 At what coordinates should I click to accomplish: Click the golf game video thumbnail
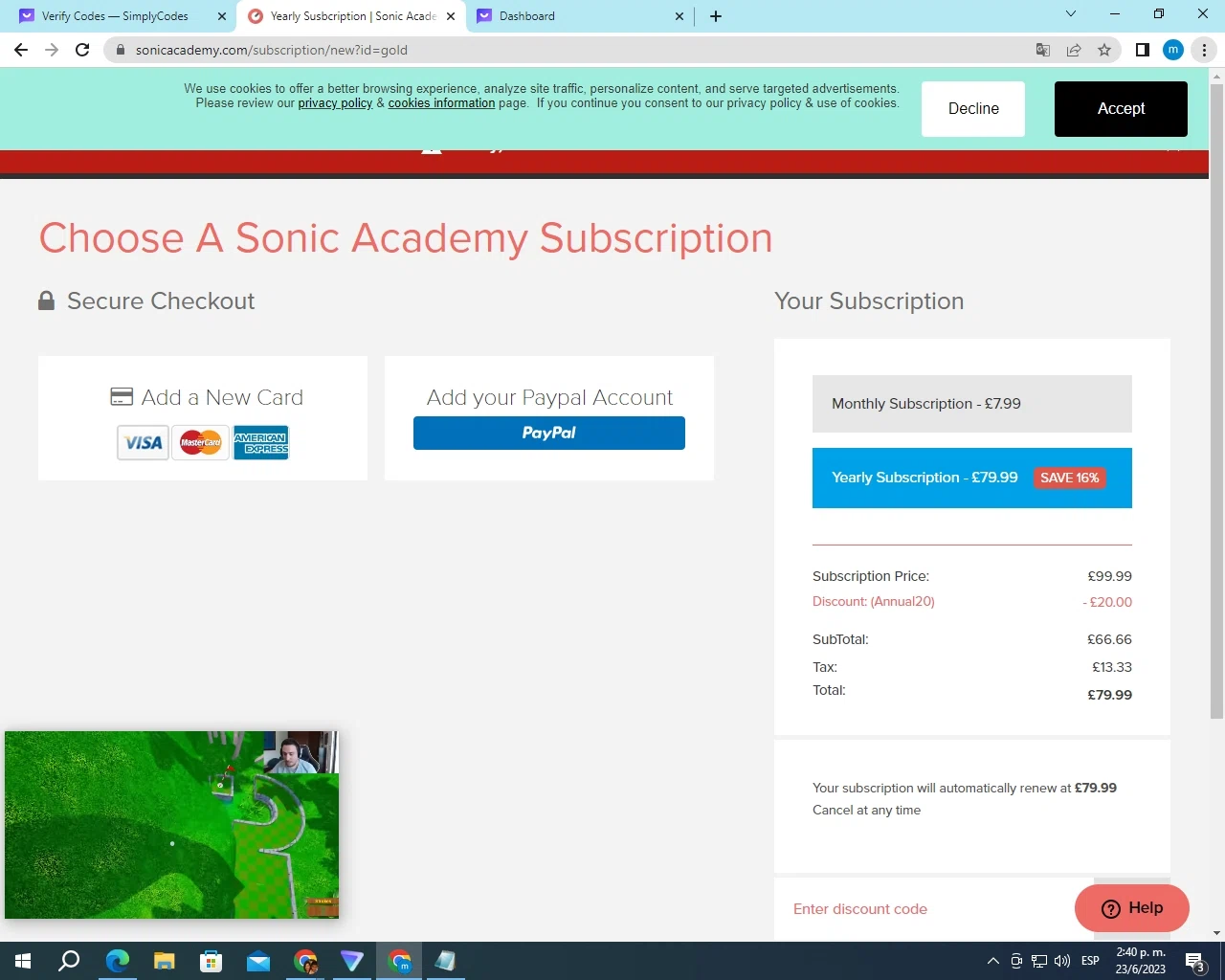pyautogui.click(x=171, y=825)
